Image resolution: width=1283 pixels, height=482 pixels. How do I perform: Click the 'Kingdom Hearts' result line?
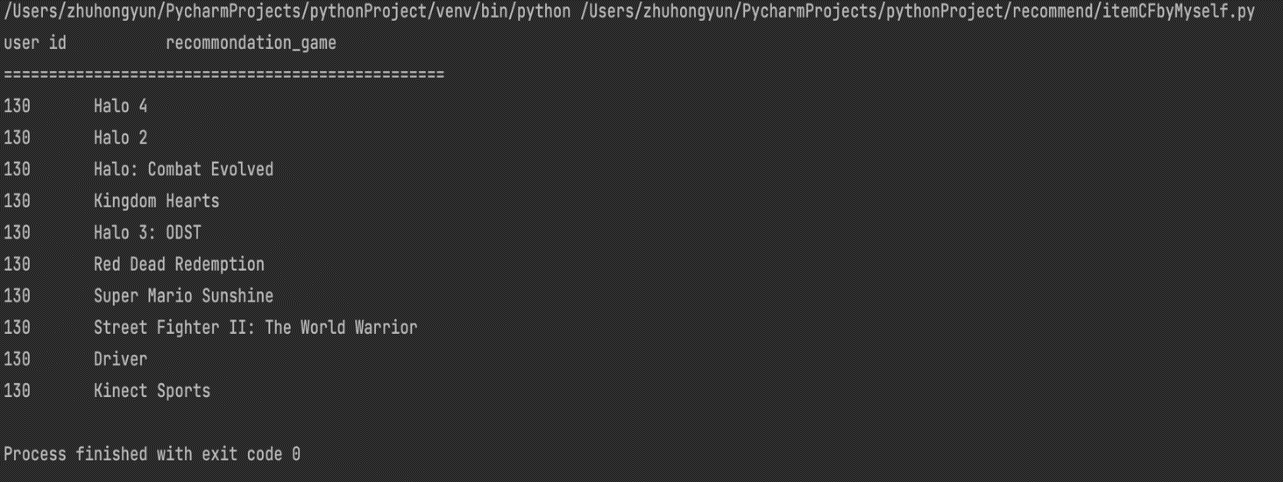coord(156,201)
